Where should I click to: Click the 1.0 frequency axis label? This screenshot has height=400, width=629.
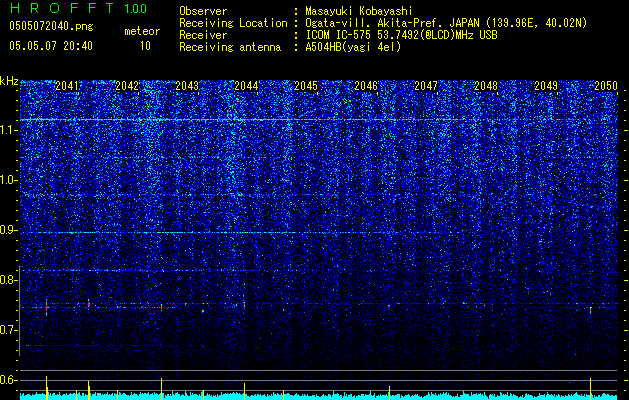9,180
